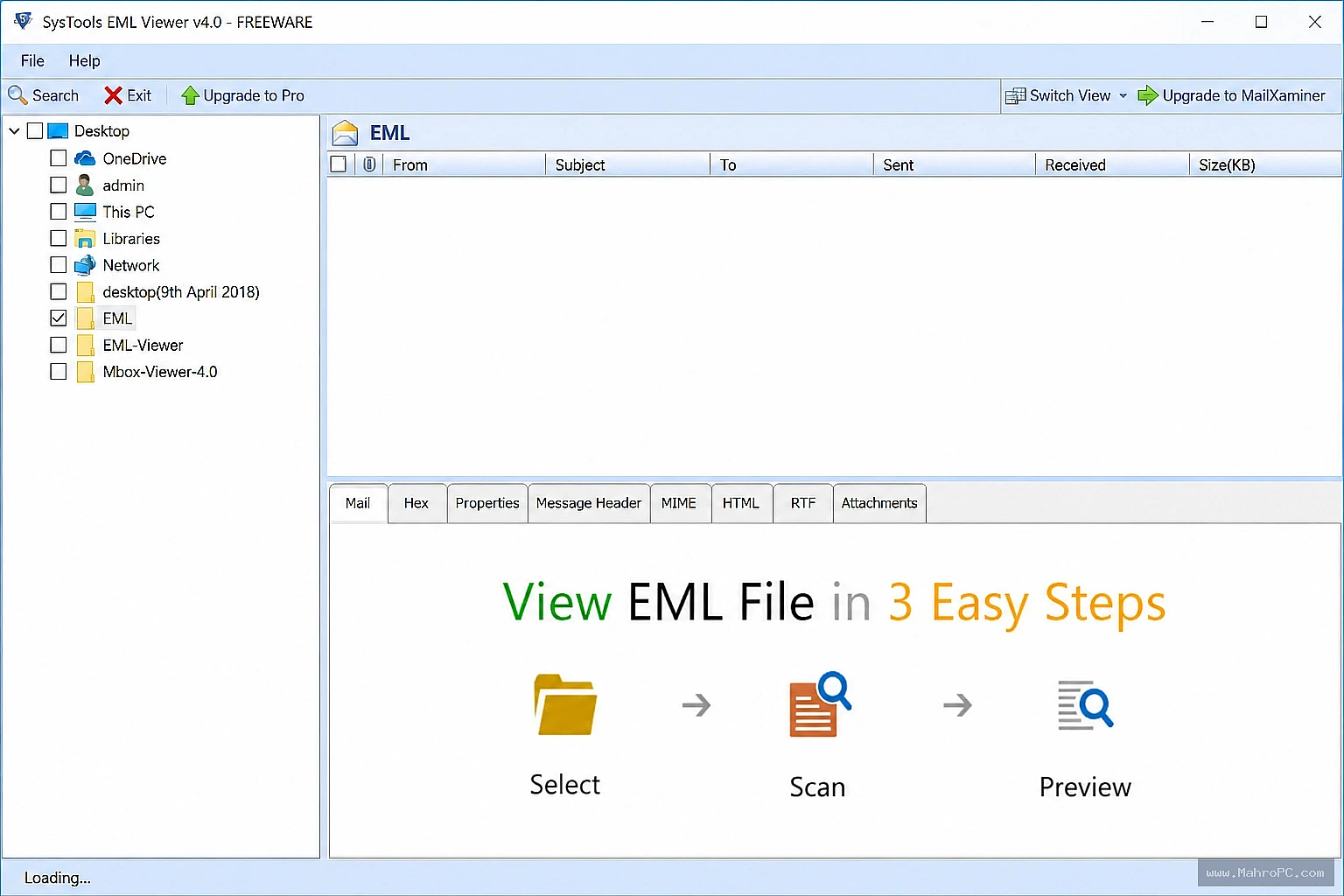Viewport: 1344px width, 896px height.
Task: Select the Mbox-Viewer-4.0 folder label
Action: click(x=160, y=372)
